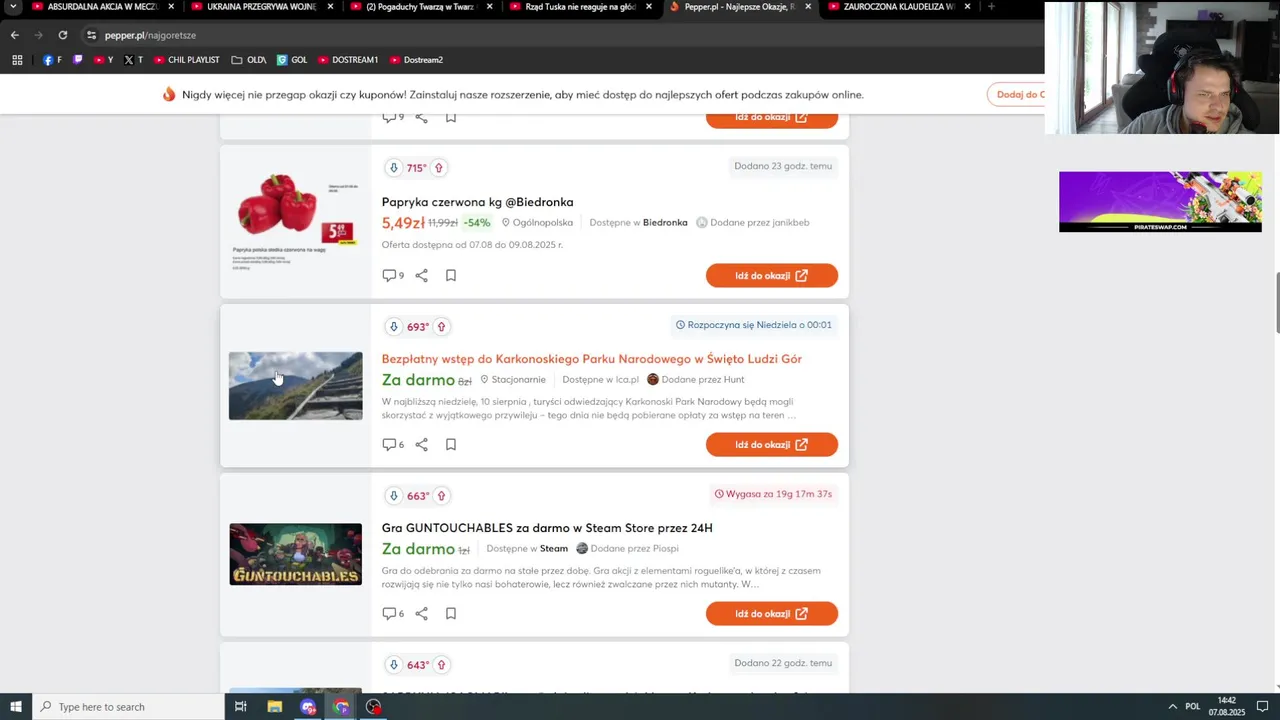Open the Twitch bookmark icon
Viewport: 1280px width, 720px height.
click(78, 60)
